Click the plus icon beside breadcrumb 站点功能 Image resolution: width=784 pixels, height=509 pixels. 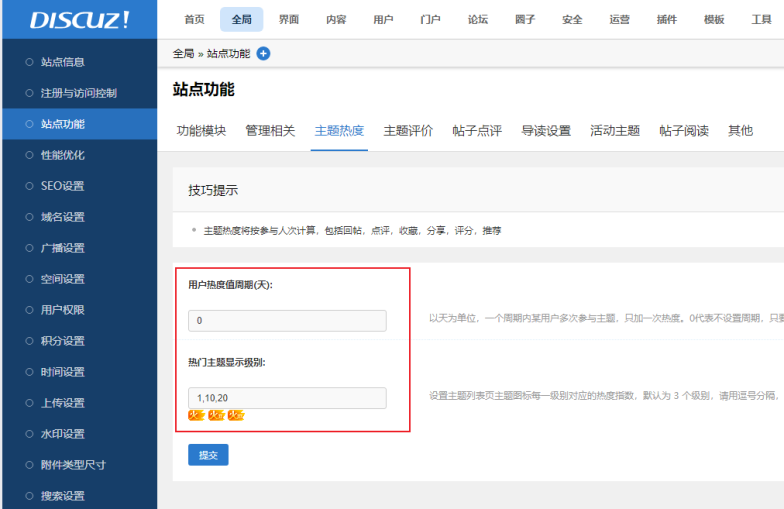(x=263, y=54)
